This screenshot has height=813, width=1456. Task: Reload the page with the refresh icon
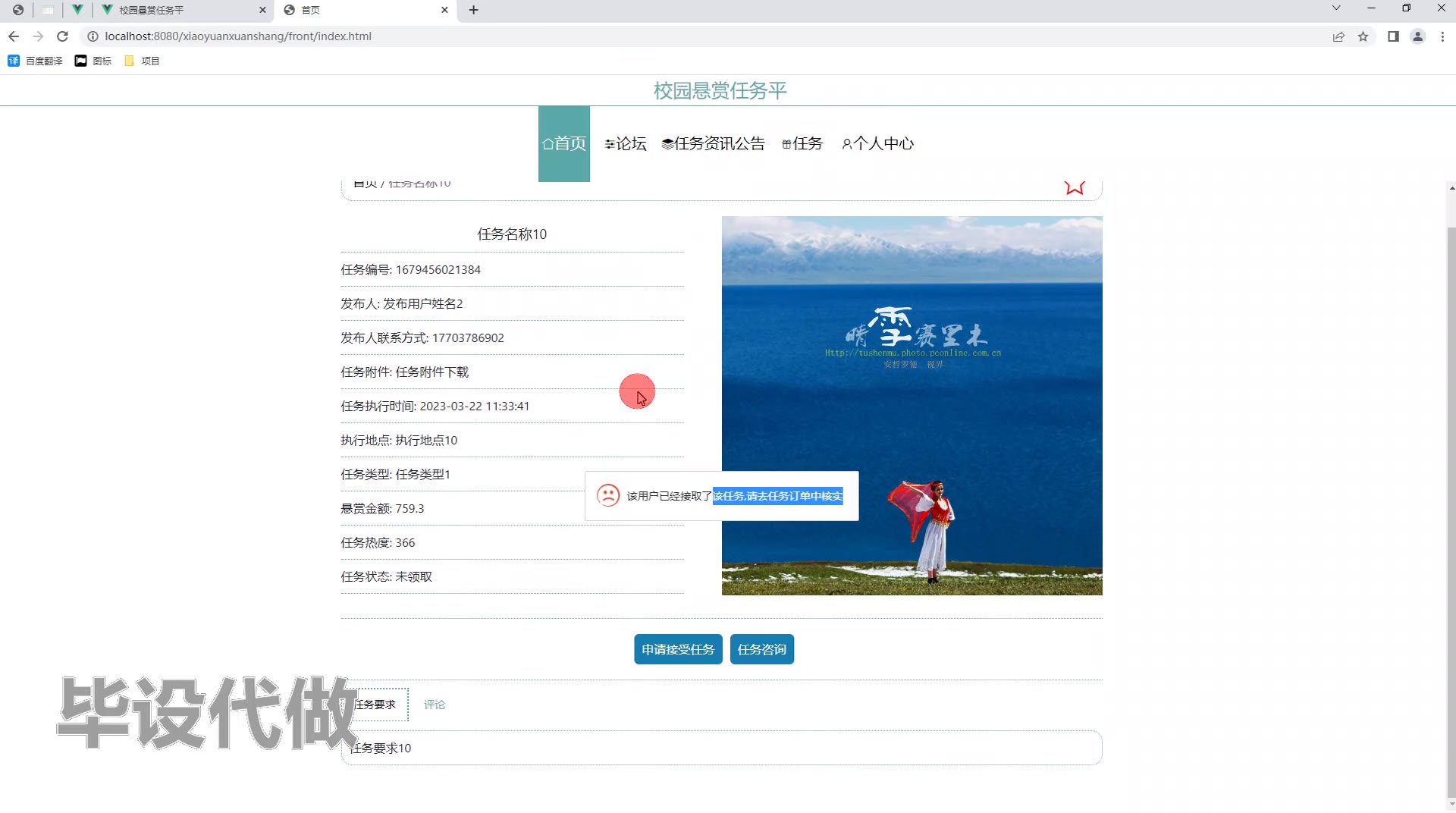63,36
